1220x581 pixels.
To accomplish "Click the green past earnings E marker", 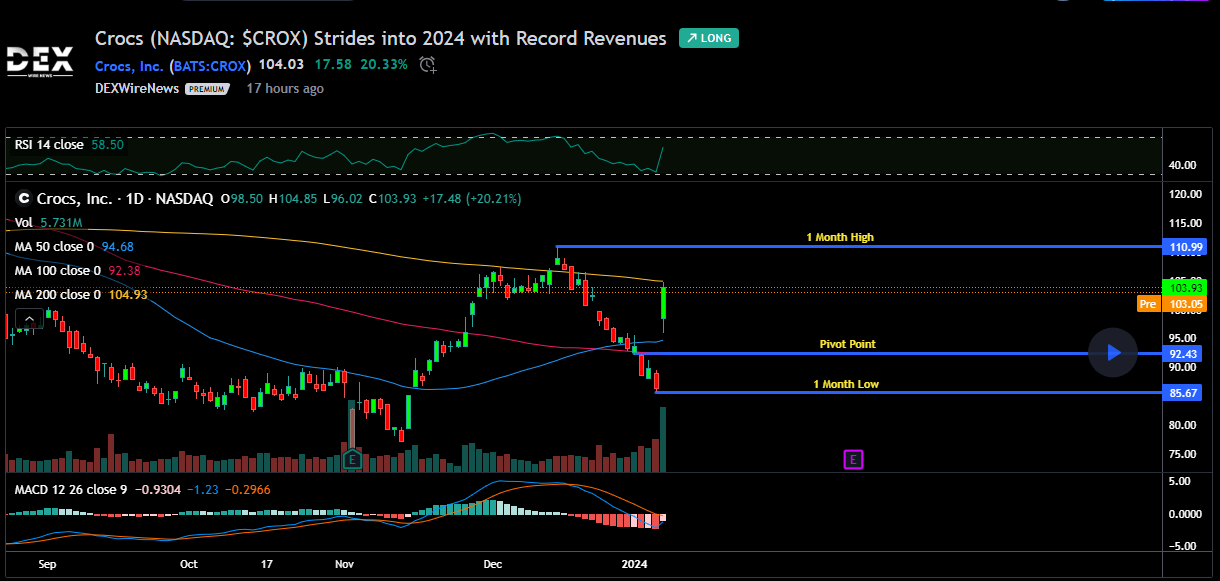I will point(352,459).
